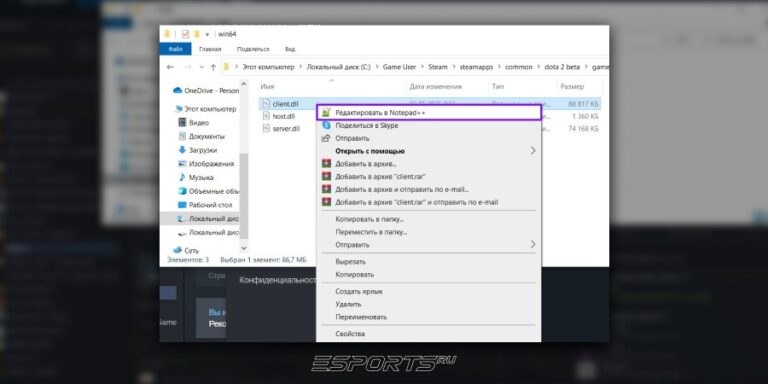Choose Копировать from context menu
768x384 pixels.
coord(429,274)
